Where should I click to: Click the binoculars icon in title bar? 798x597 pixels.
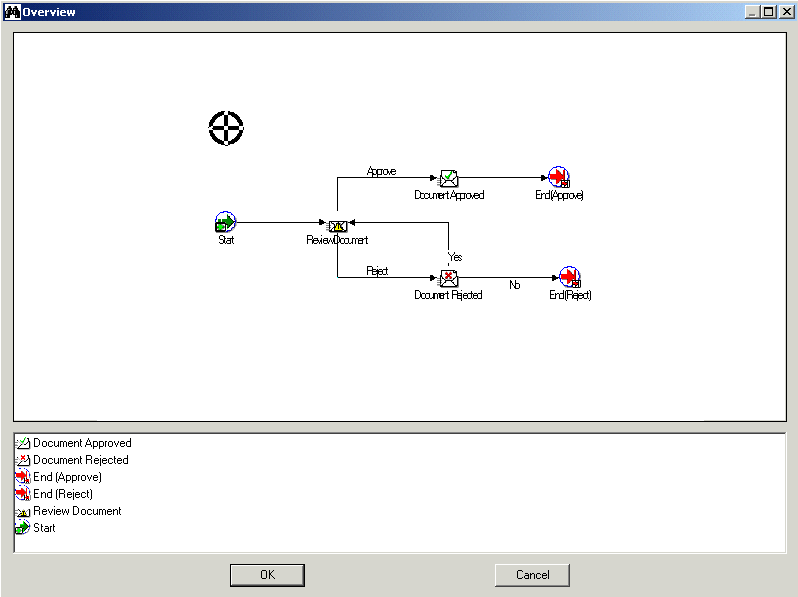click(13, 11)
